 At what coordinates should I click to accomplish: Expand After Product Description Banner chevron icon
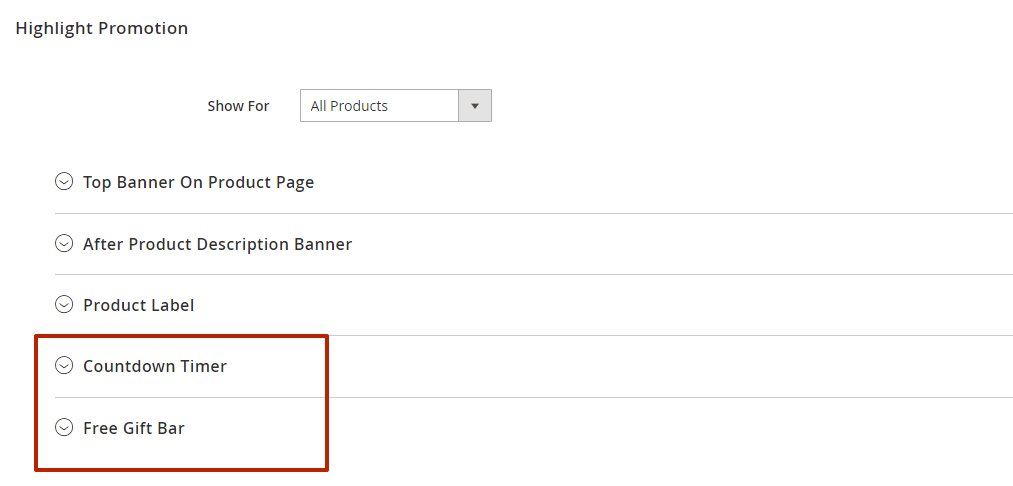click(63, 244)
